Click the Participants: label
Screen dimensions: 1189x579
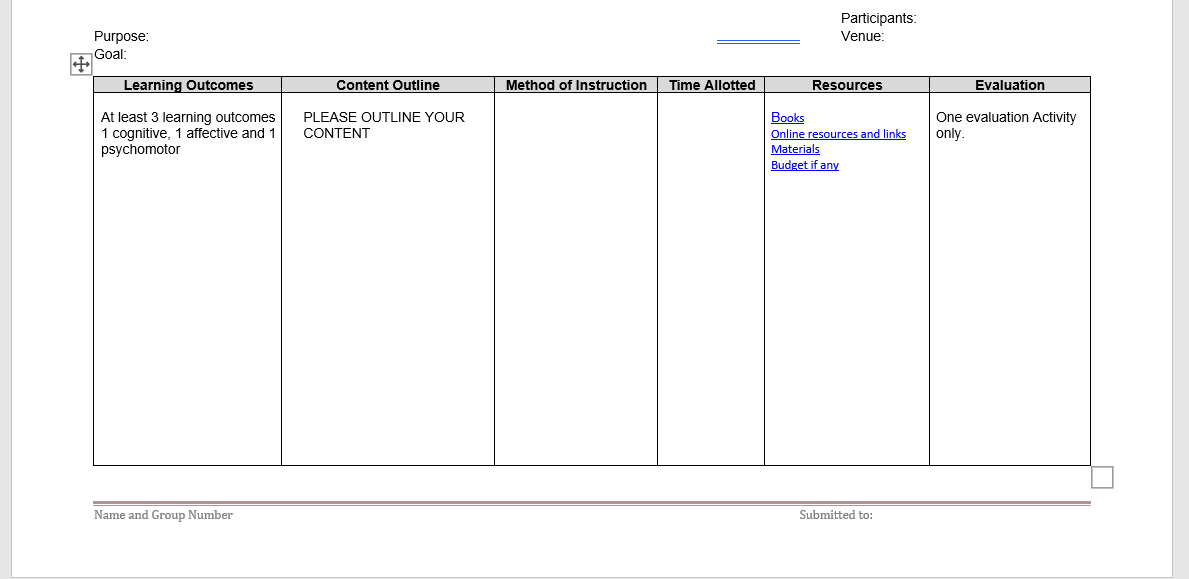coord(879,18)
